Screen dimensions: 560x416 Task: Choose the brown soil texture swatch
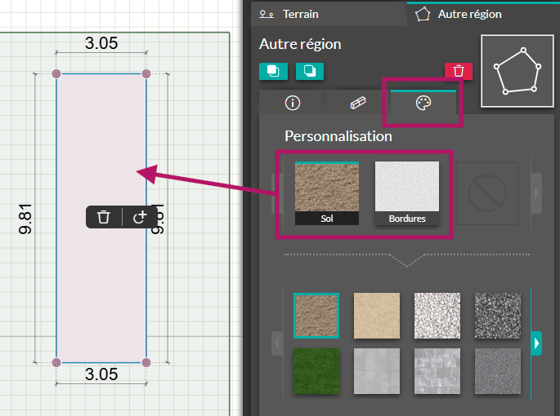pos(316,316)
